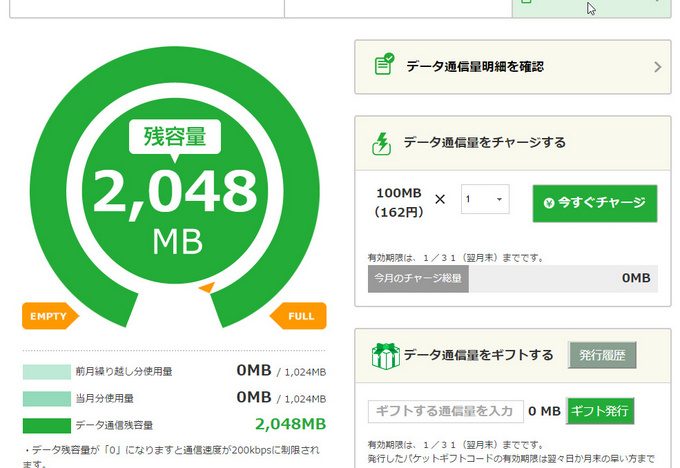Click the yen icon in charge button
This screenshot has height=468, width=680.
[x=549, y=203]
